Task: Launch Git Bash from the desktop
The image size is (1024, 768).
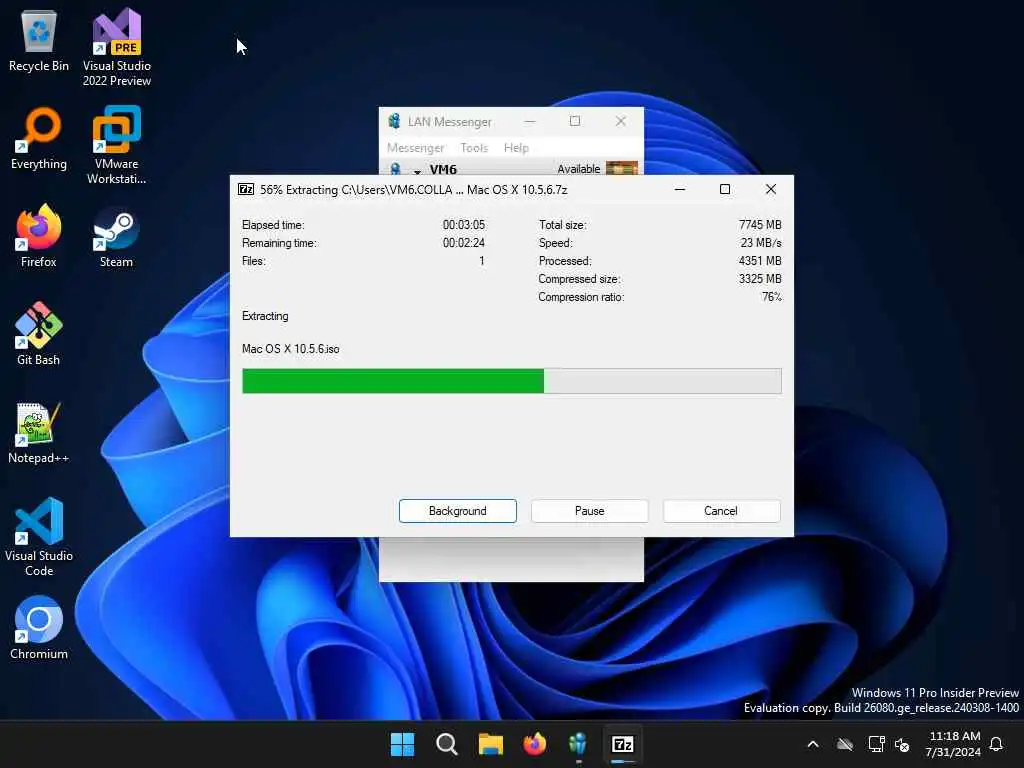Action: tap(39, 334)
